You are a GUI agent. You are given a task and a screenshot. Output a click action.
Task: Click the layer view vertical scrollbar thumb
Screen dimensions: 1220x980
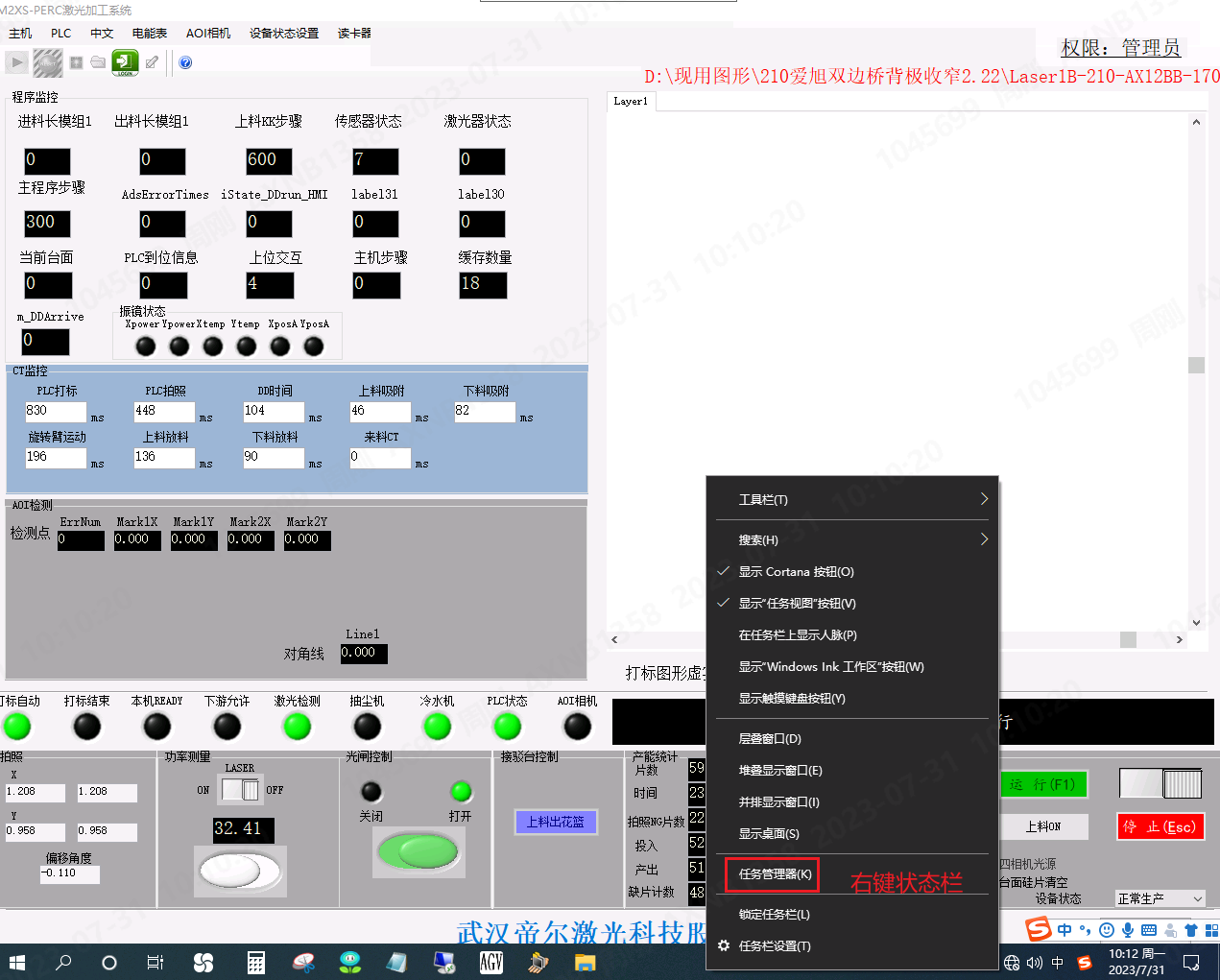coord(1196,365)
